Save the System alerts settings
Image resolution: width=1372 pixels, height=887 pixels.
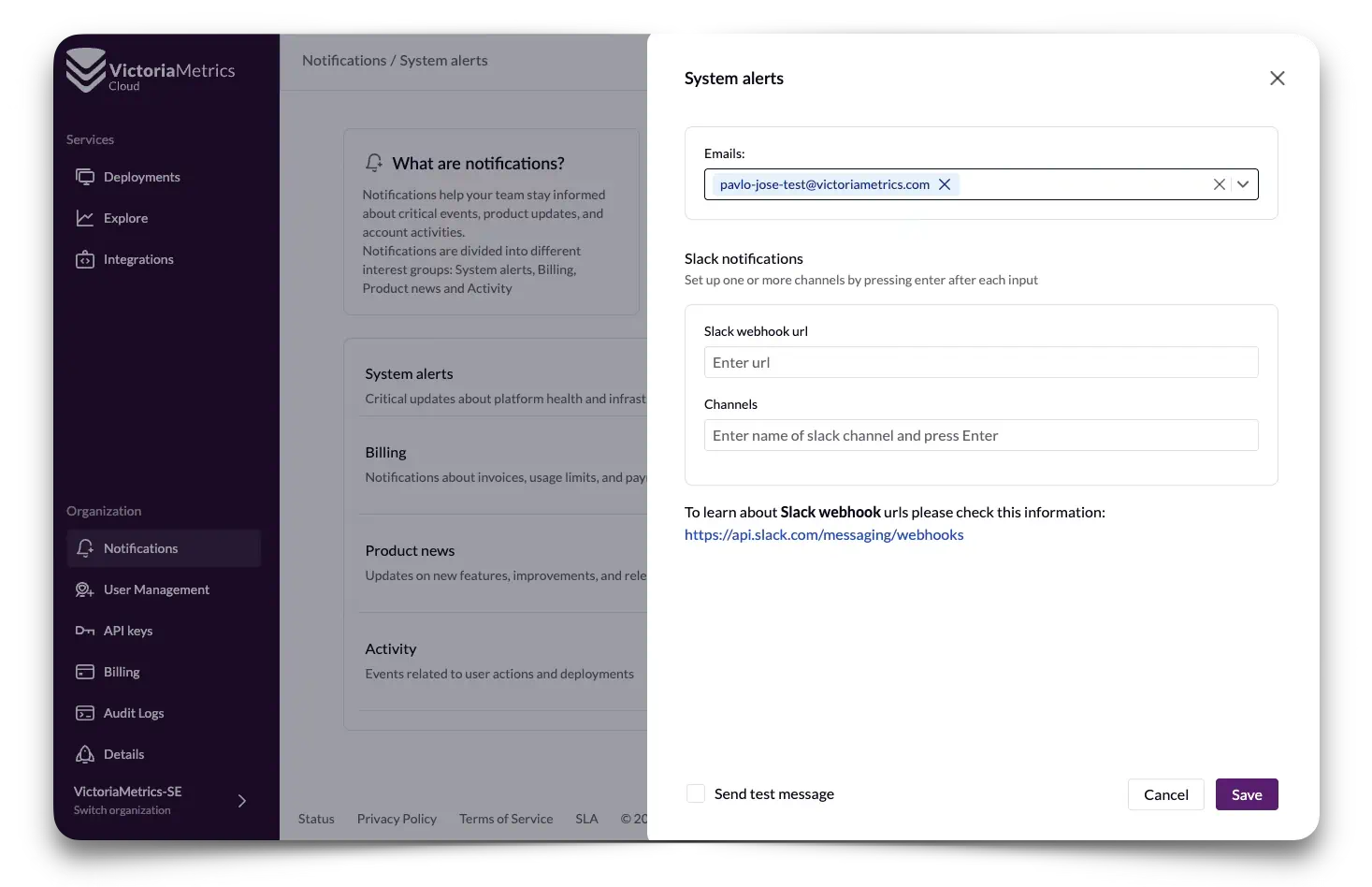point(1246,794)
